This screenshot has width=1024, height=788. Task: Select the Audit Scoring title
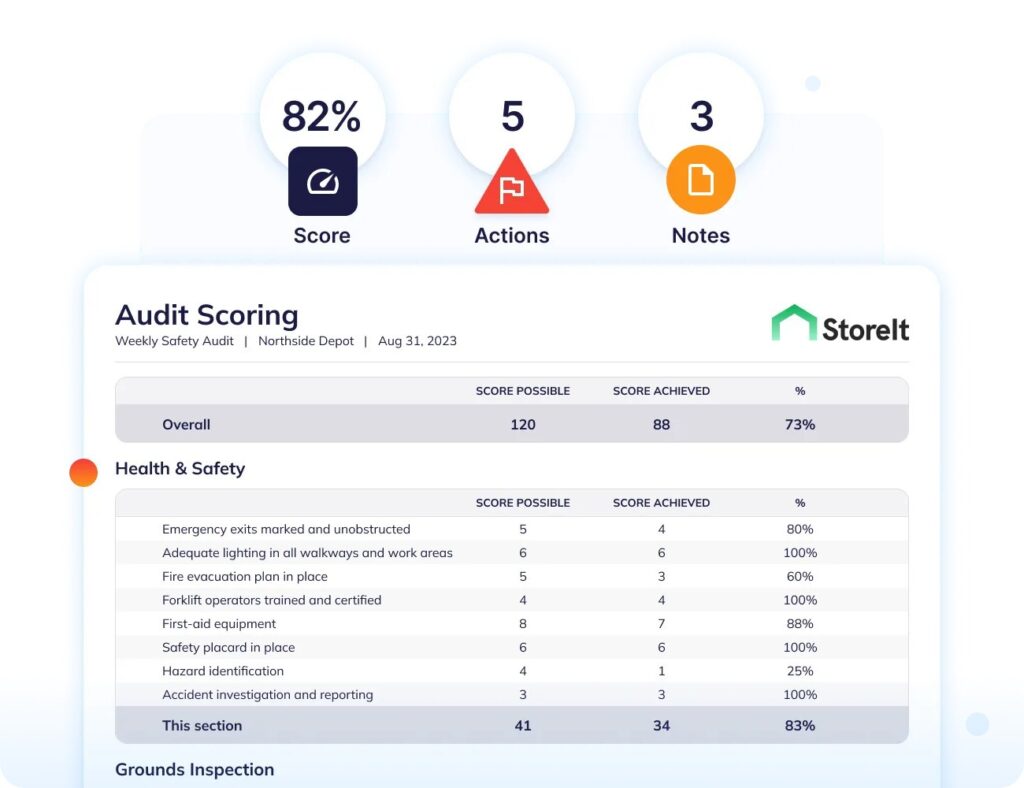tap(207, 315)
